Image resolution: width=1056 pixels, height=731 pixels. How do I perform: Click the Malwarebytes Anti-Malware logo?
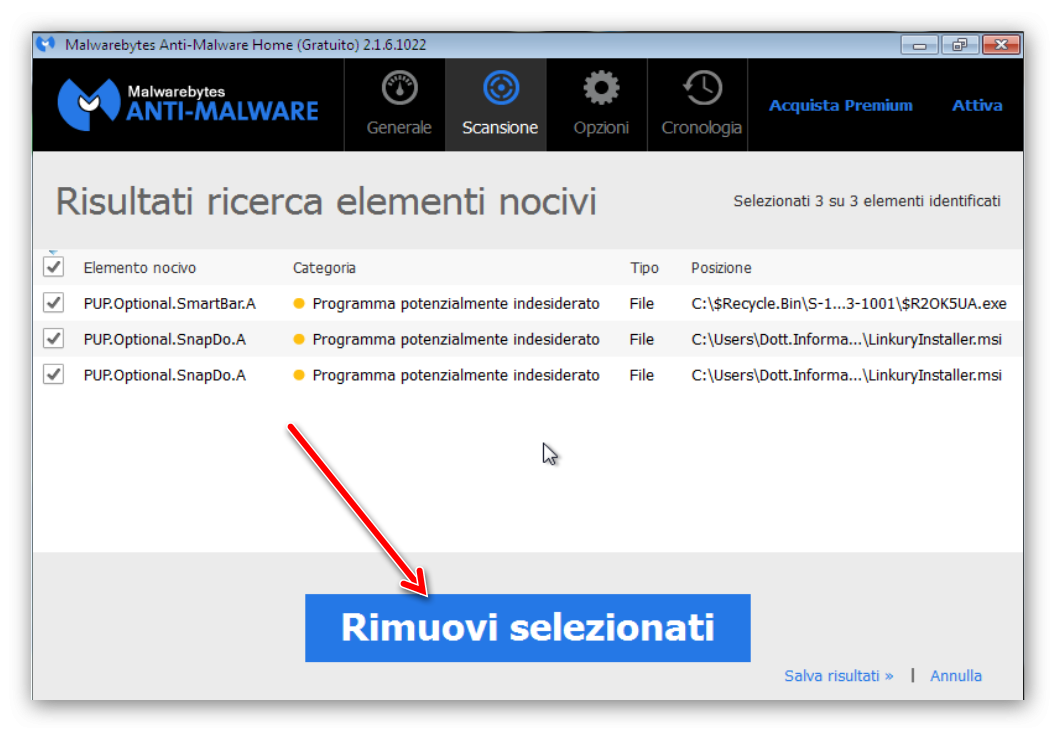coord(188,104)
